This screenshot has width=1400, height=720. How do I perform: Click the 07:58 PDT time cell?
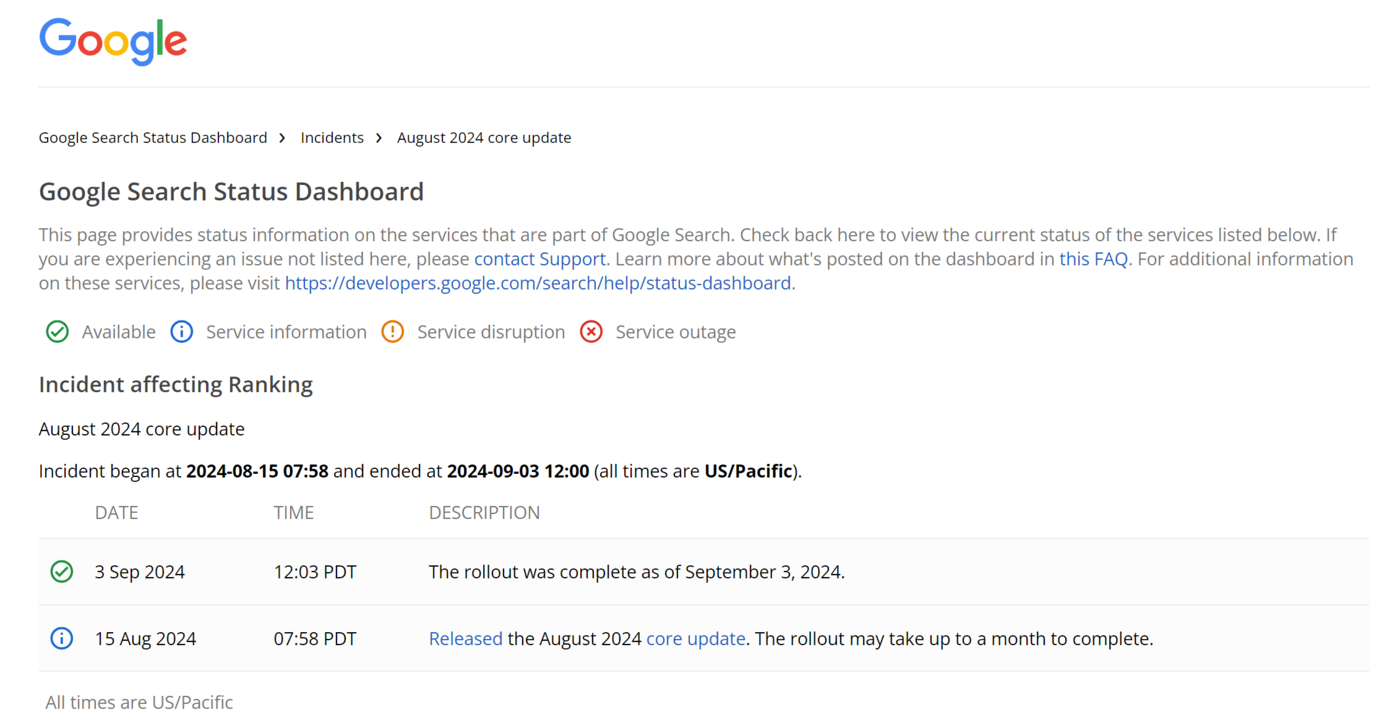(315, 639)
